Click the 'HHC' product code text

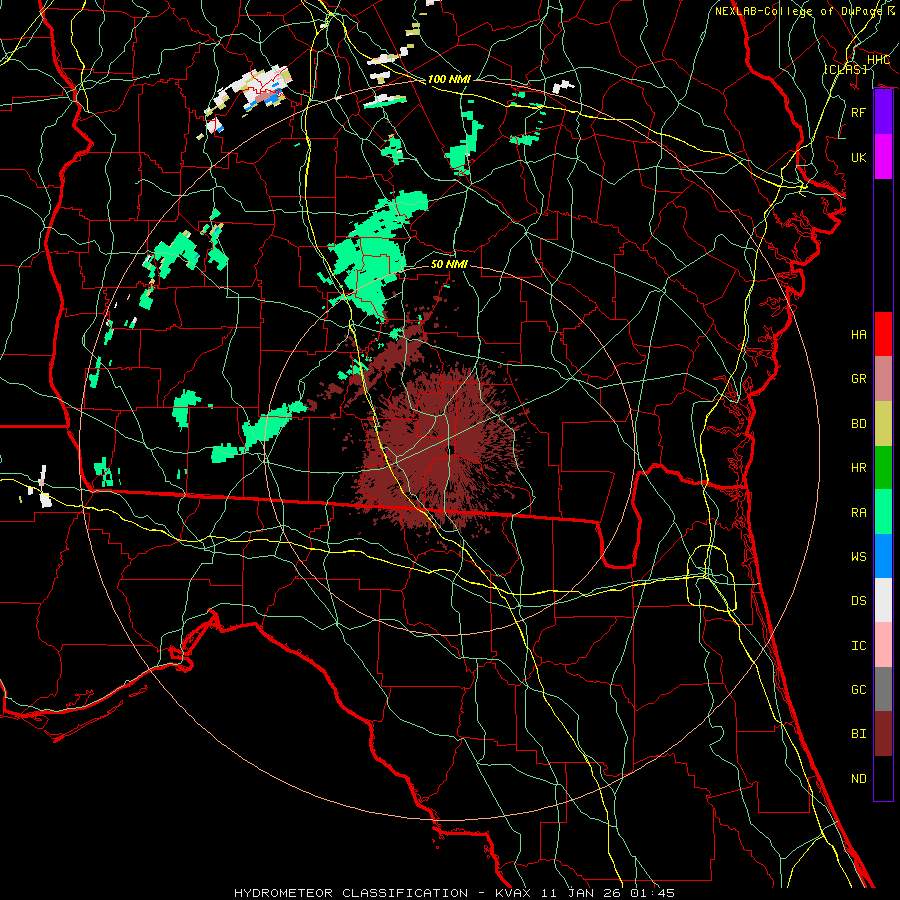pos(878,60)
